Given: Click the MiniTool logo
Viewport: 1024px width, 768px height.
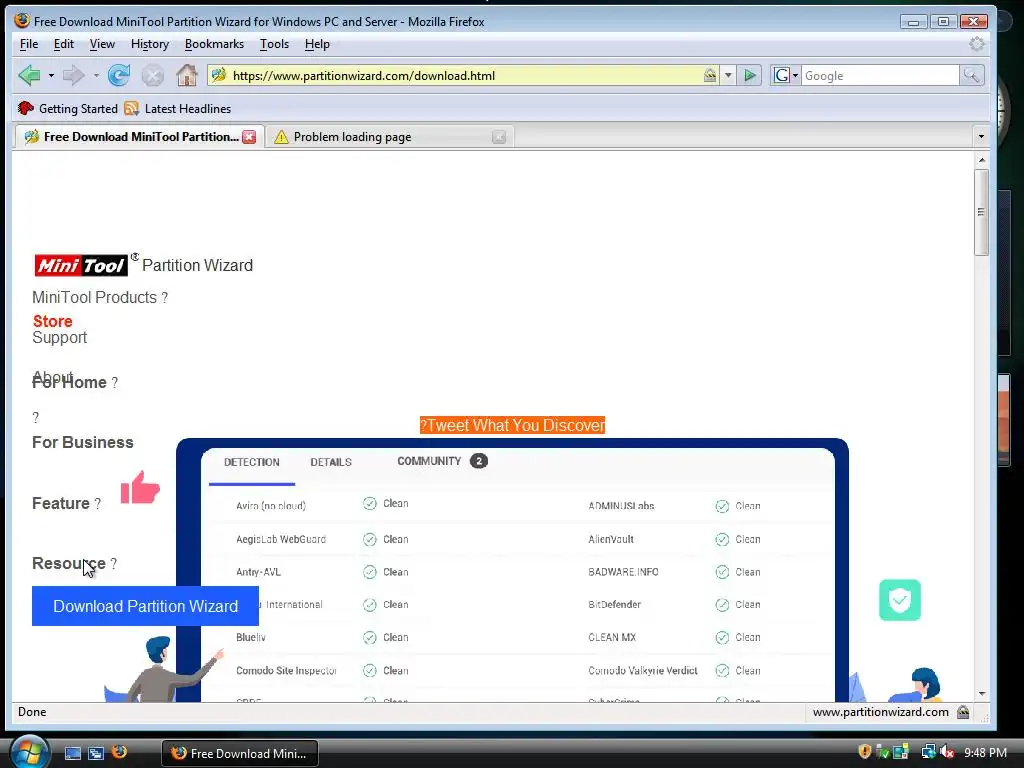Looking at the screenshot, I should pos(81,265).
